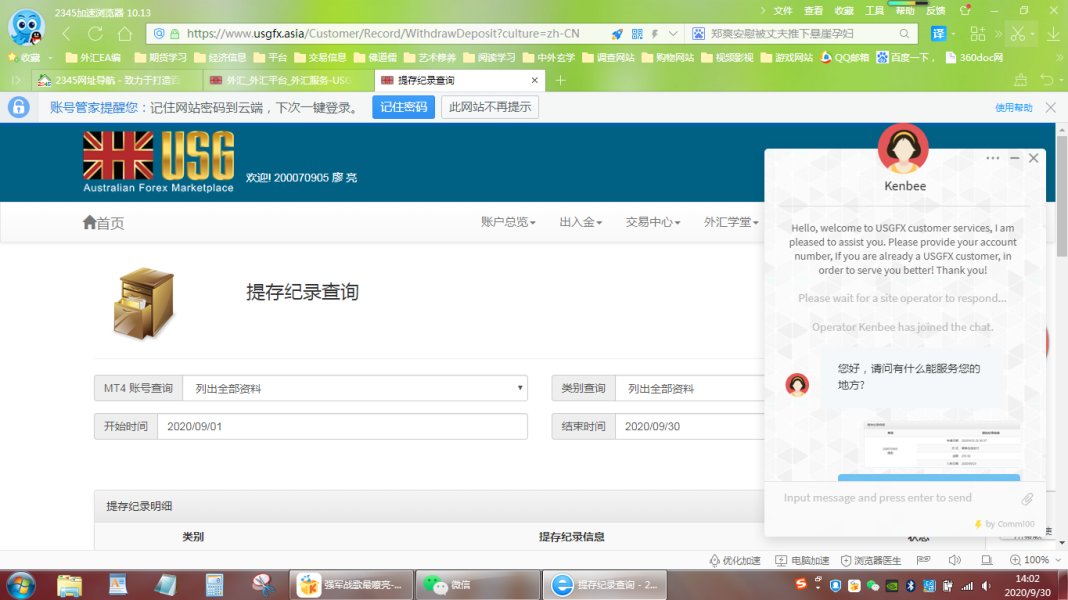Open WeChat from the taskbar
The width and height of the screenshot is (1068, 600).
coord(446,585)
